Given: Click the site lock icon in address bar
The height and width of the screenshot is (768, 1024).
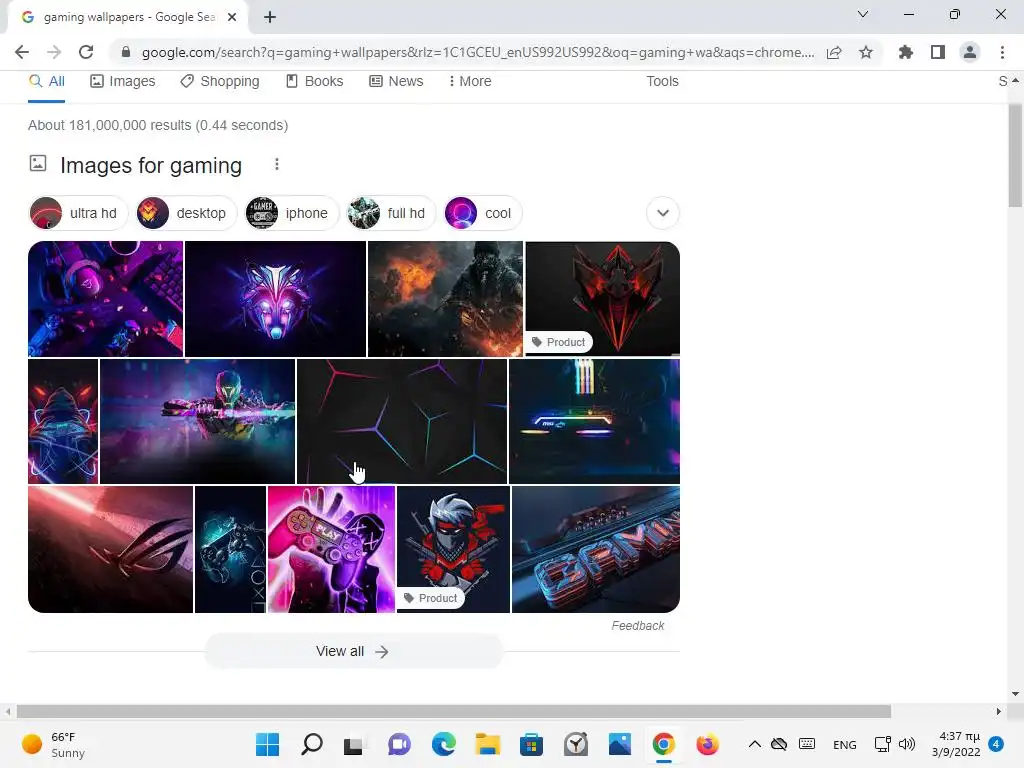Looking at the screenshot, I should coord(126,52).
